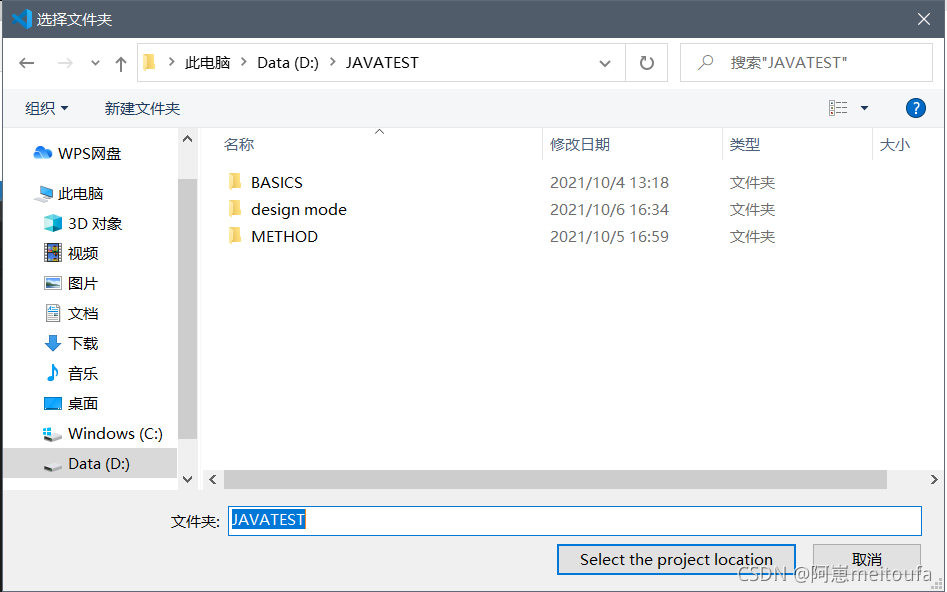Go up one folder level
947x592 pixels.
coord(121,63)
